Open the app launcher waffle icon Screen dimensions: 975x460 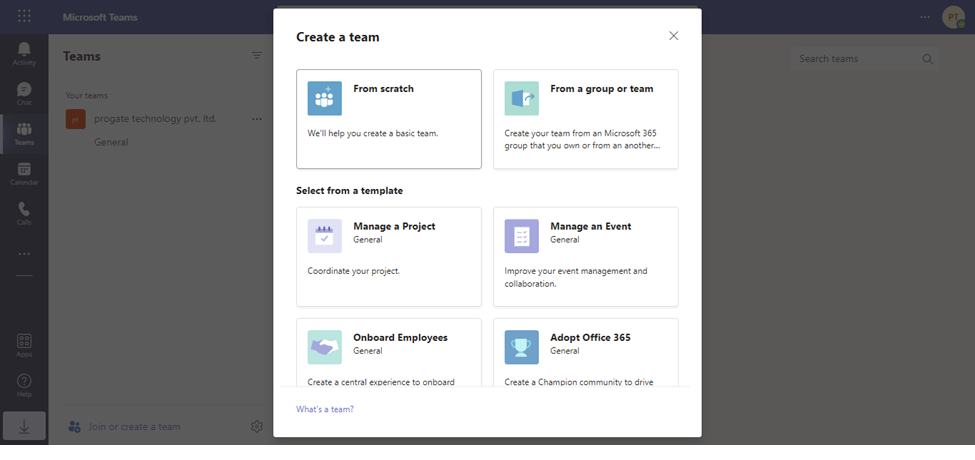point(24,17)
